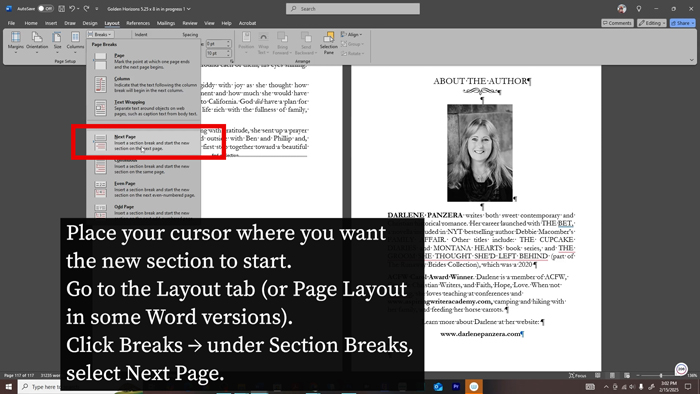Open the Margins gallery
Screen dimensions: 700x394
point(16,42)
